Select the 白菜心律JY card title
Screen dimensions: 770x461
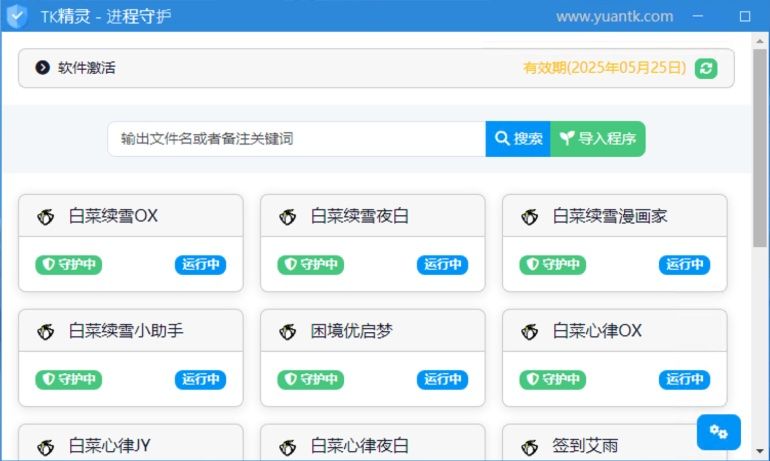(x=110, y=446)
